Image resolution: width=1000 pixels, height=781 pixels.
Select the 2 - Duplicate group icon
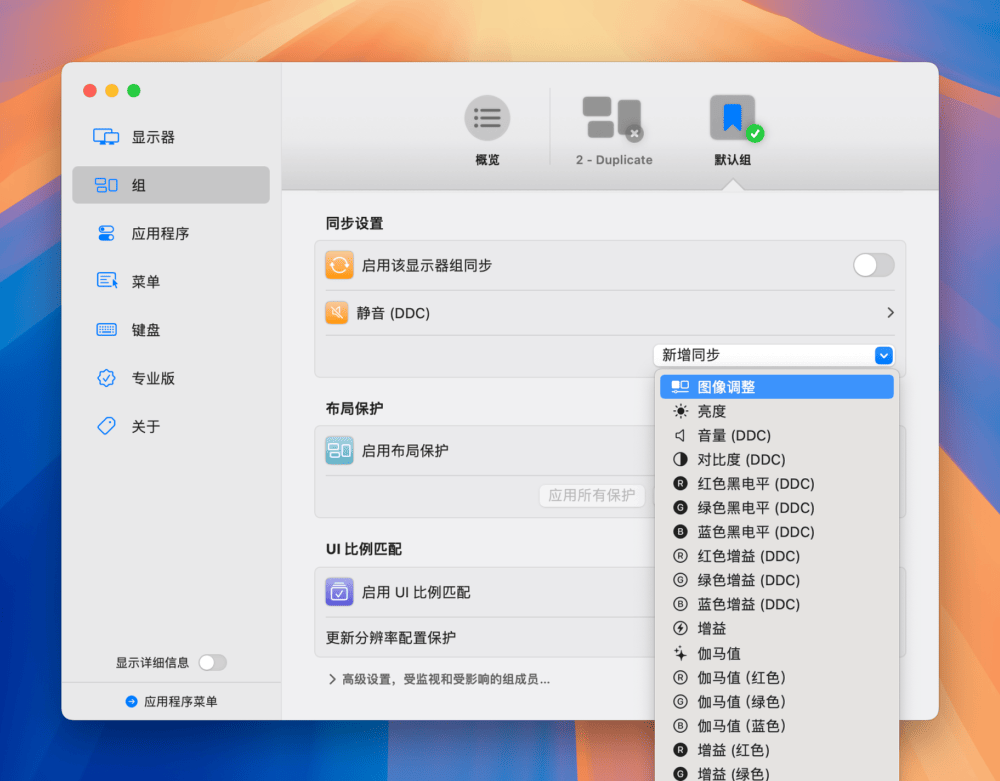(x=612, y=119)
